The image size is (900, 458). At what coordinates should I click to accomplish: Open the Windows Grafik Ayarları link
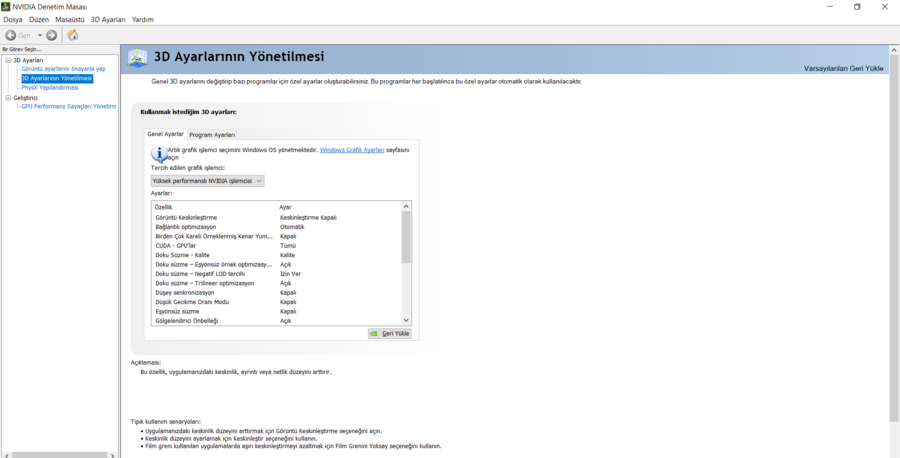coord(352,150)
